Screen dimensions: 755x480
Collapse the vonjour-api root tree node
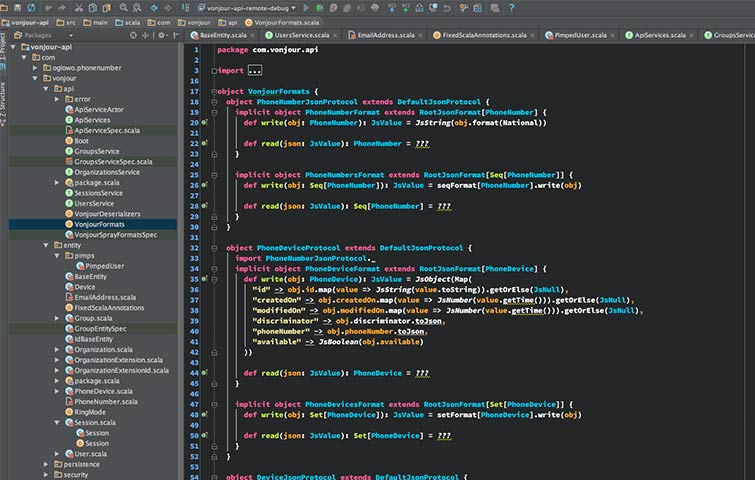pyautogui.click(x=13, y=47)
